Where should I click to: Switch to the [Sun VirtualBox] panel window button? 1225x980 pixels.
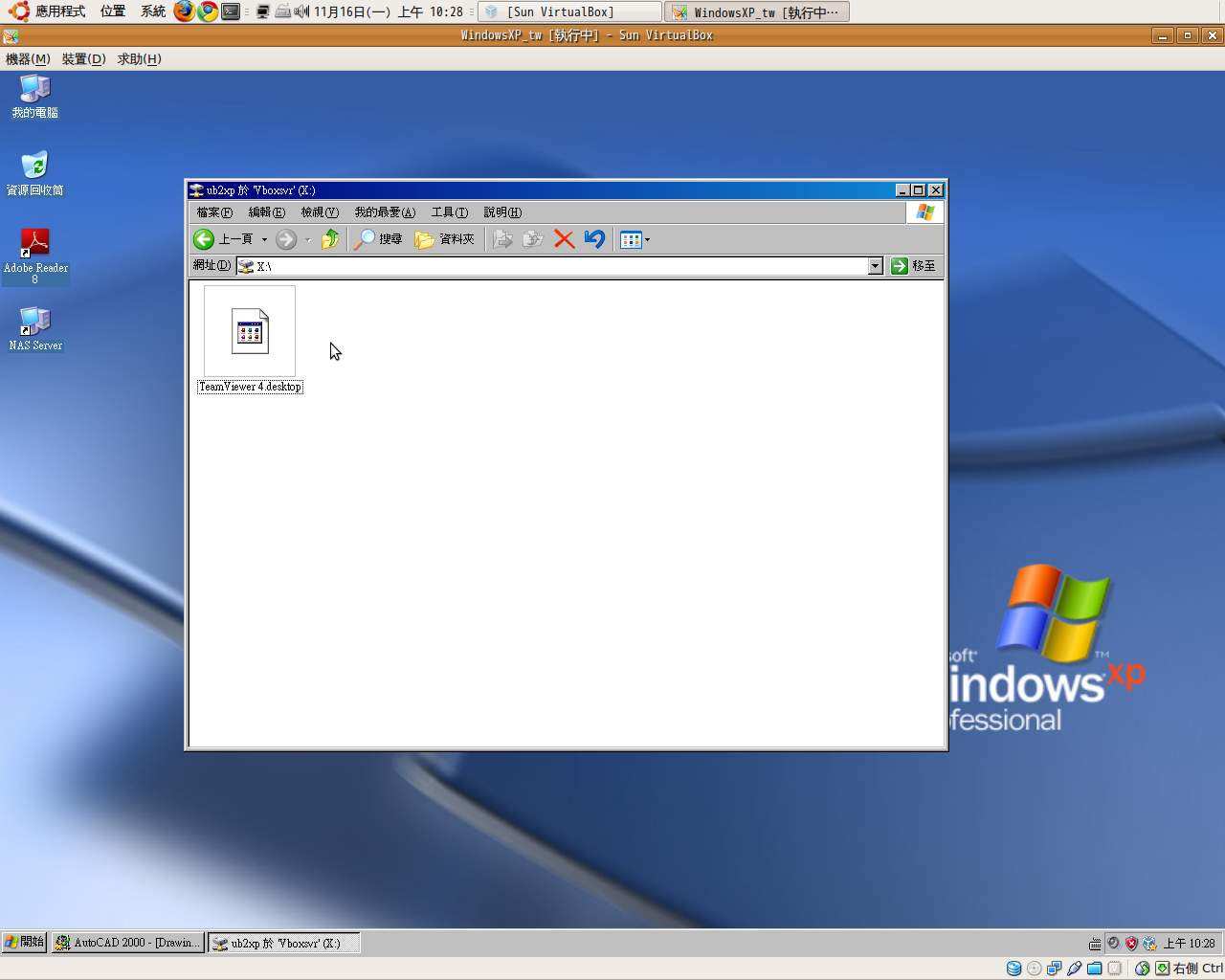[569, 11]
